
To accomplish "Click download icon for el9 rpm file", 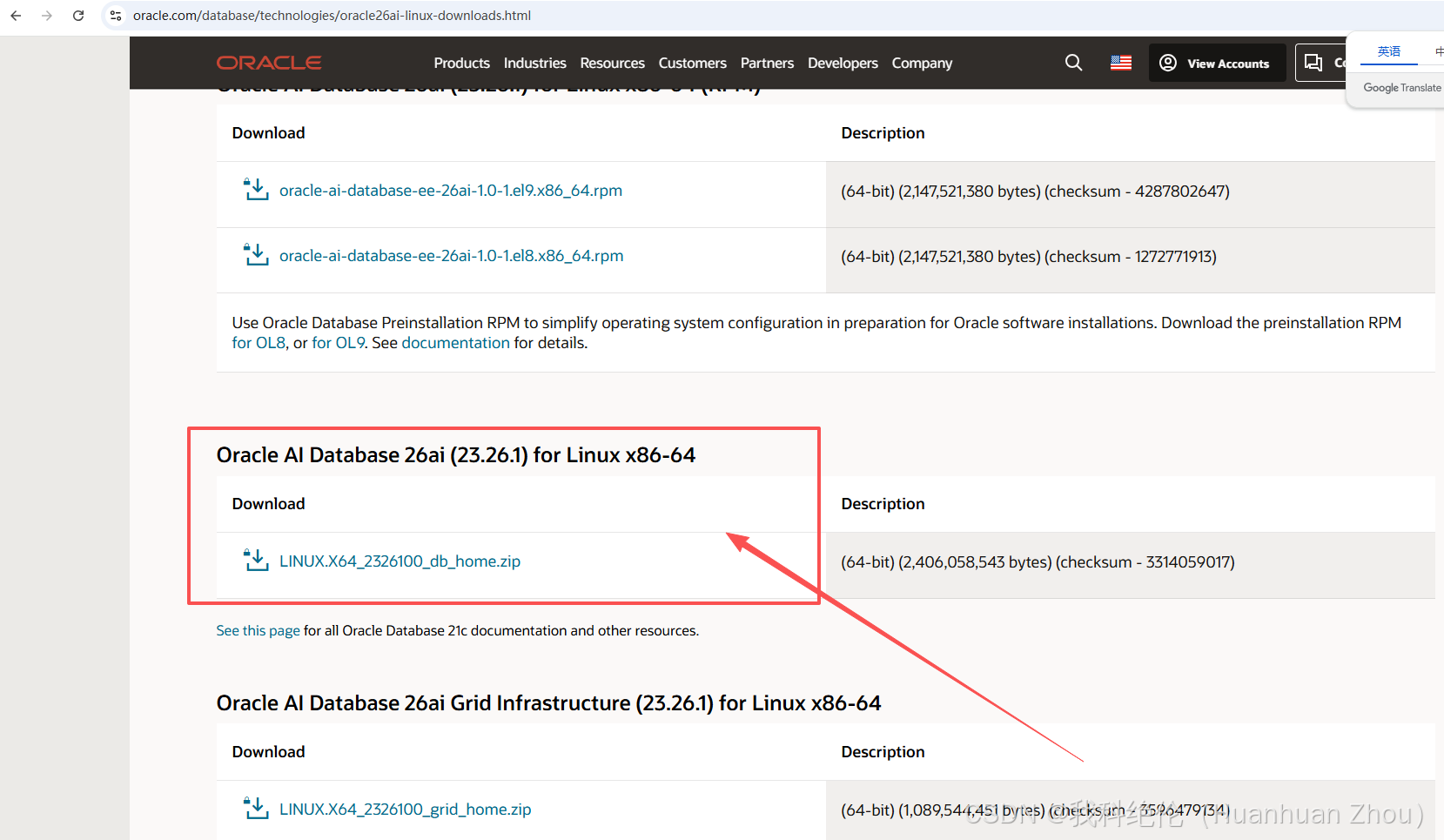I will [x=256, y=190].
